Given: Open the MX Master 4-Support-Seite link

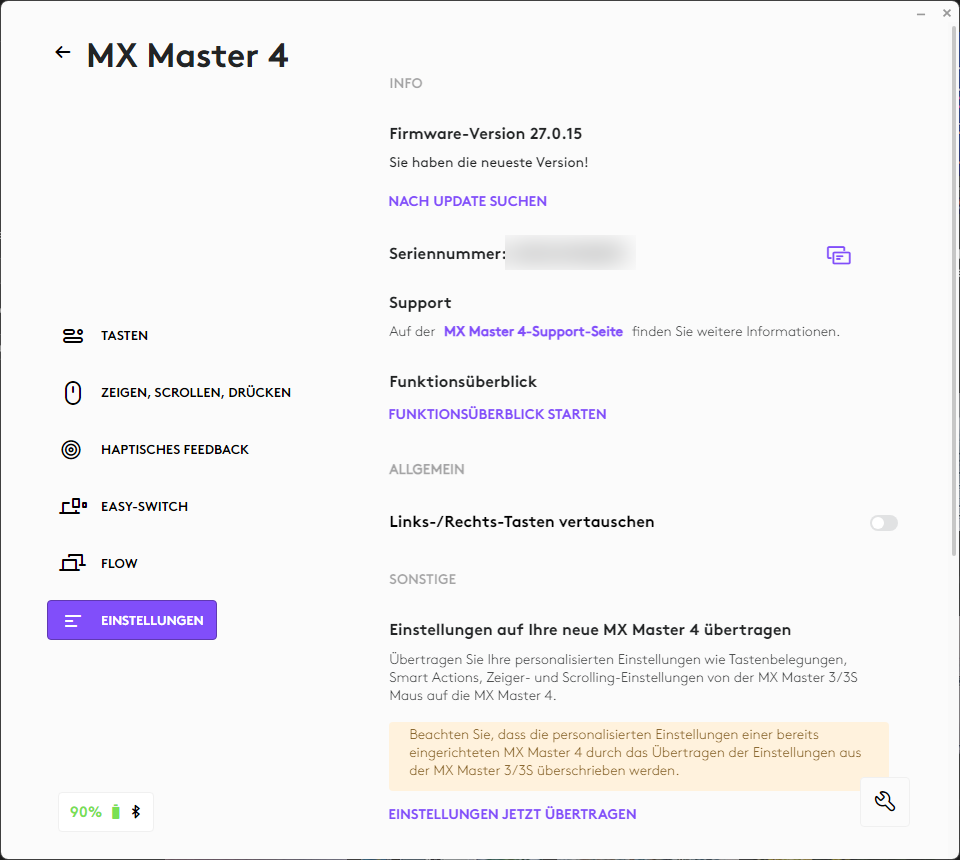Looking at the screenshot, I should [x=533, y=331].
